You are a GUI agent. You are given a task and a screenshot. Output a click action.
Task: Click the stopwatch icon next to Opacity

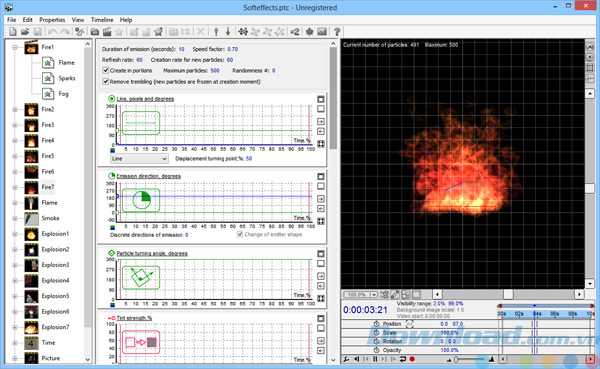tap(377, 350)
